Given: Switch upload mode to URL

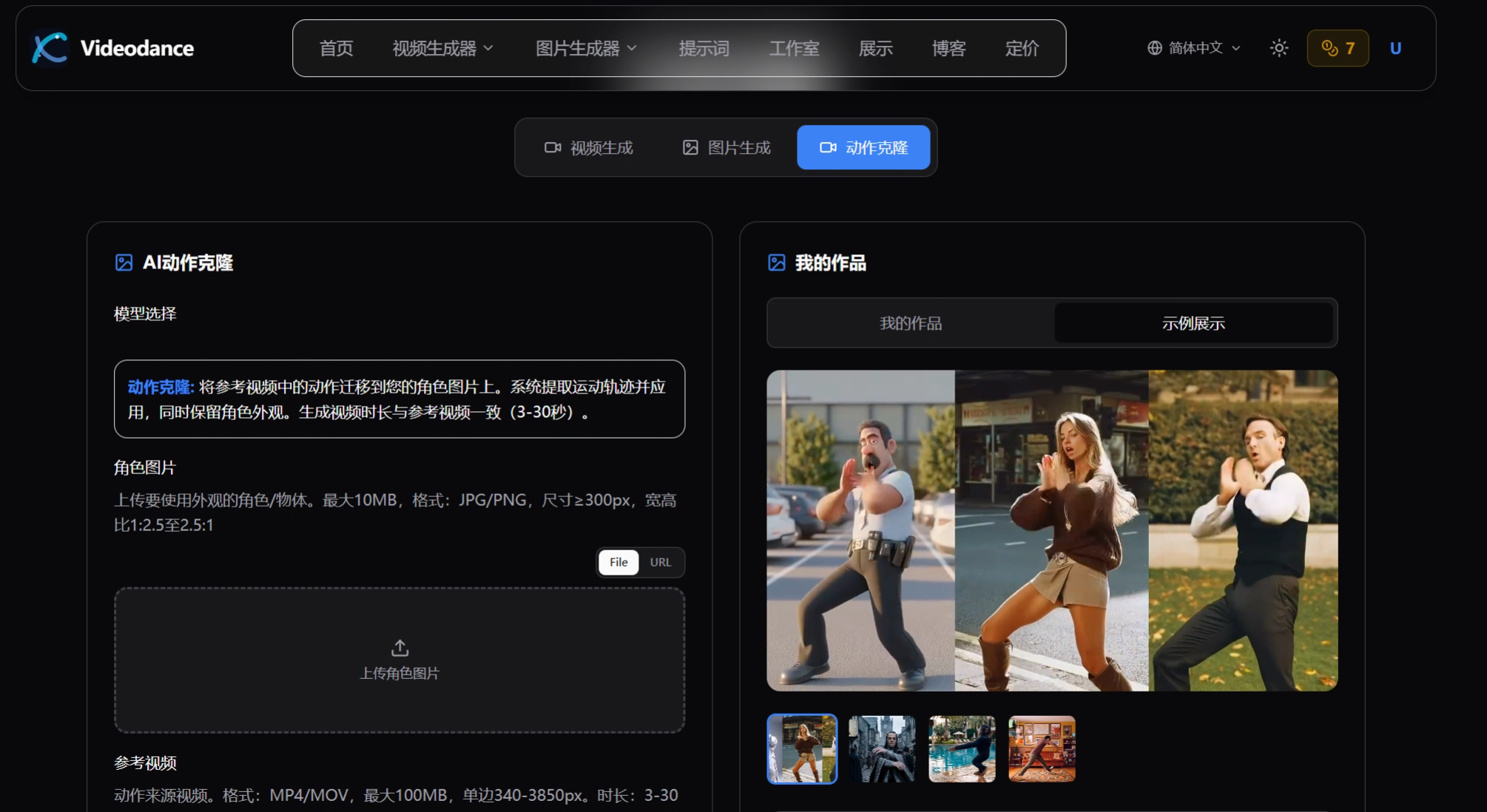Looking at the screenshot, I should point(660,562).
